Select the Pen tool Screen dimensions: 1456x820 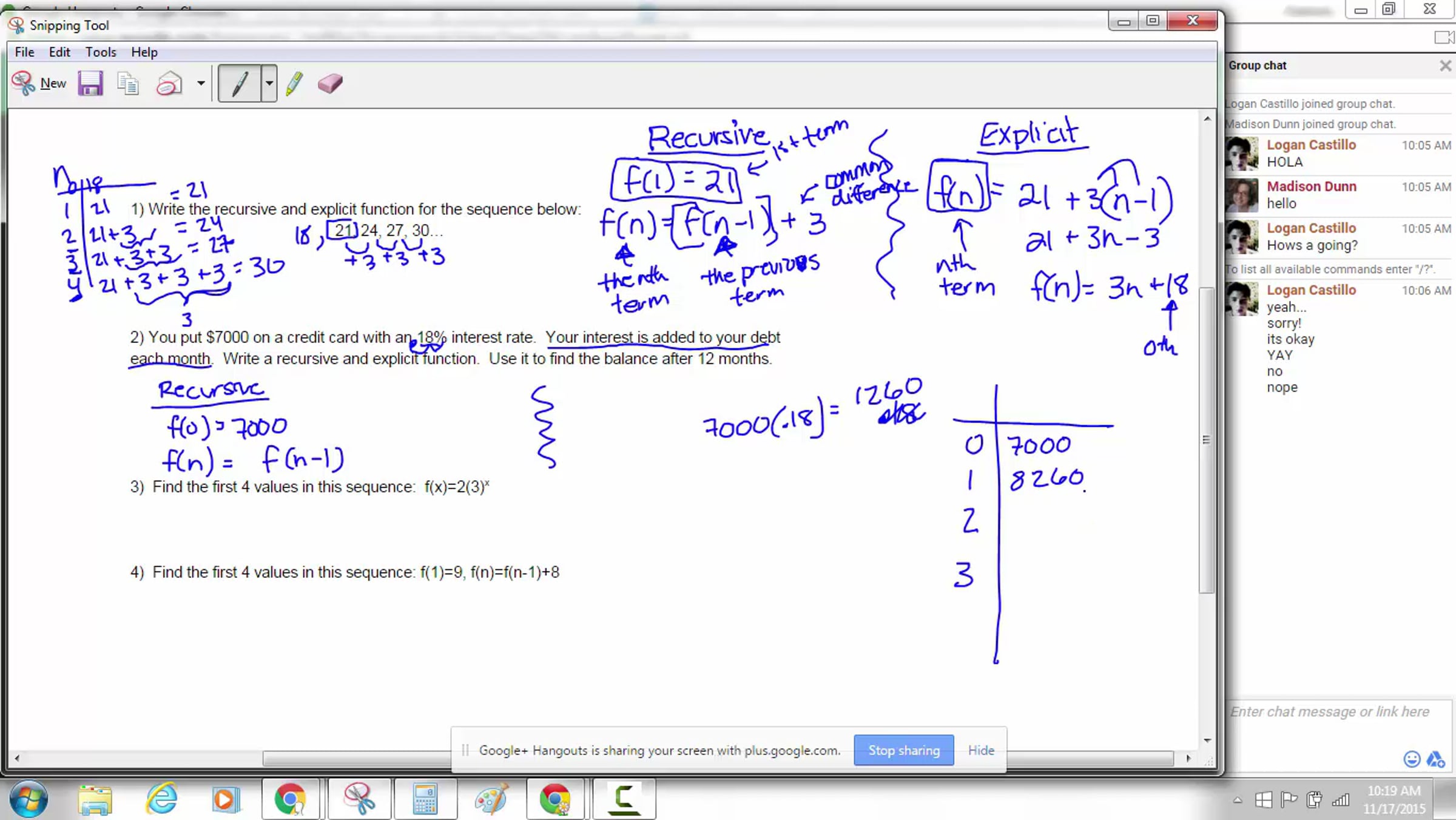point(240,83)
